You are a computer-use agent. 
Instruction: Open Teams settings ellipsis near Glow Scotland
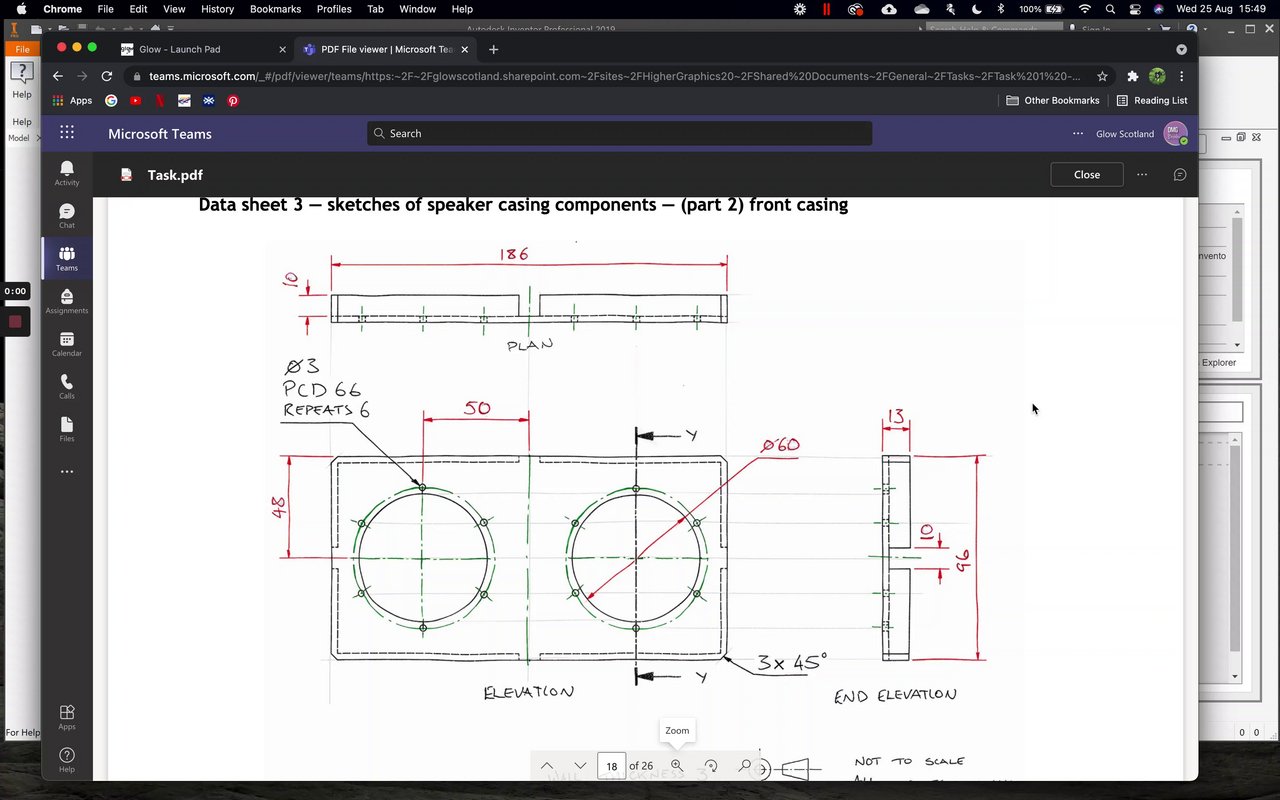point(1078,133)
